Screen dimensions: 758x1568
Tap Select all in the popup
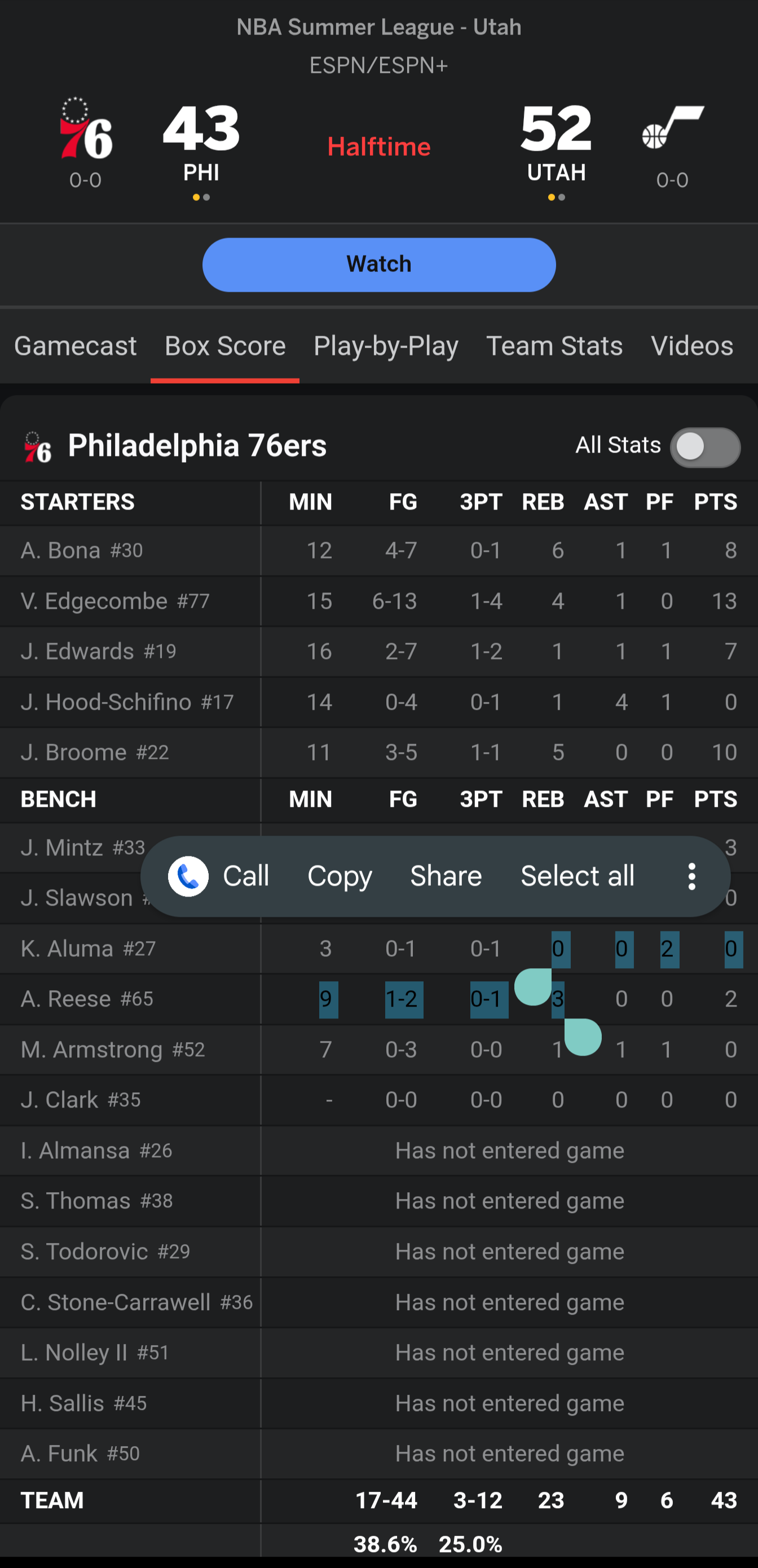578,876
